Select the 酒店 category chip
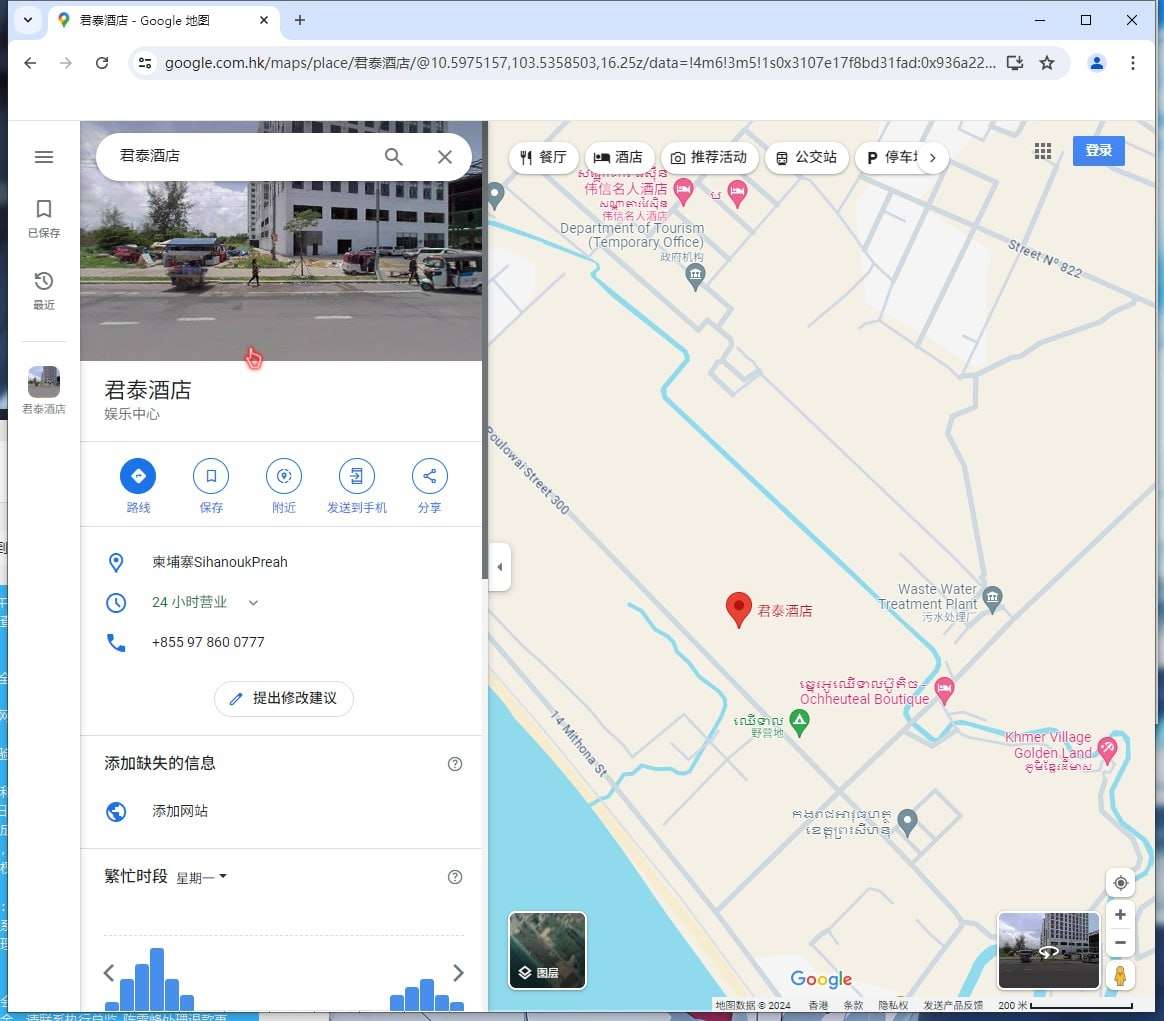 coord(618,157)
